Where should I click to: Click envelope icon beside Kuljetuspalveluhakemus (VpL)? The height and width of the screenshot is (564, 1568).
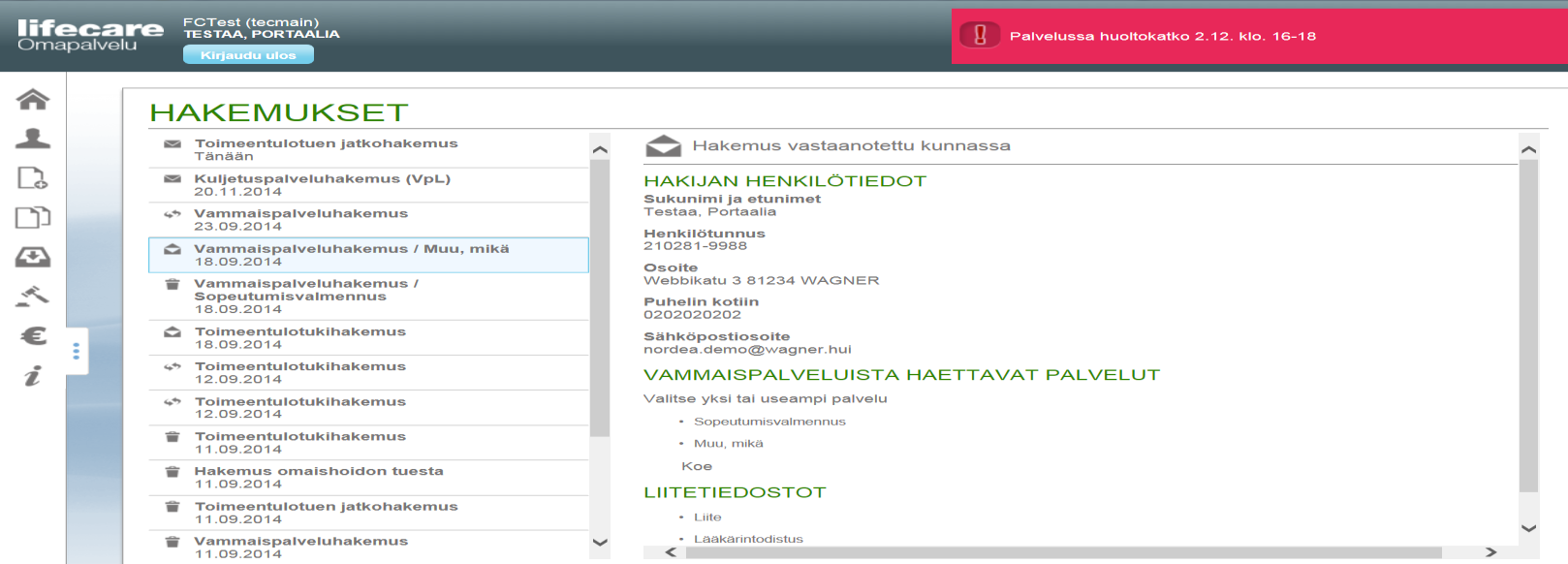pos(172,179)
